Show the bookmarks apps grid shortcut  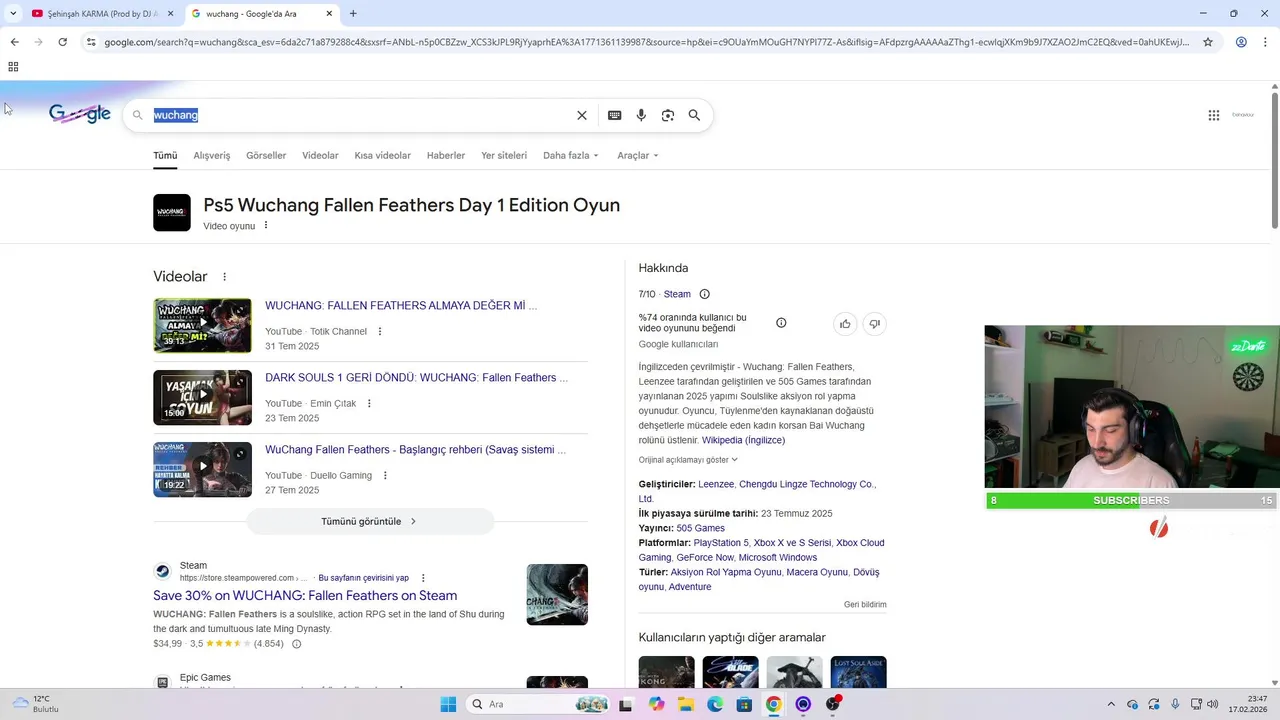click(x=13, y=67)
